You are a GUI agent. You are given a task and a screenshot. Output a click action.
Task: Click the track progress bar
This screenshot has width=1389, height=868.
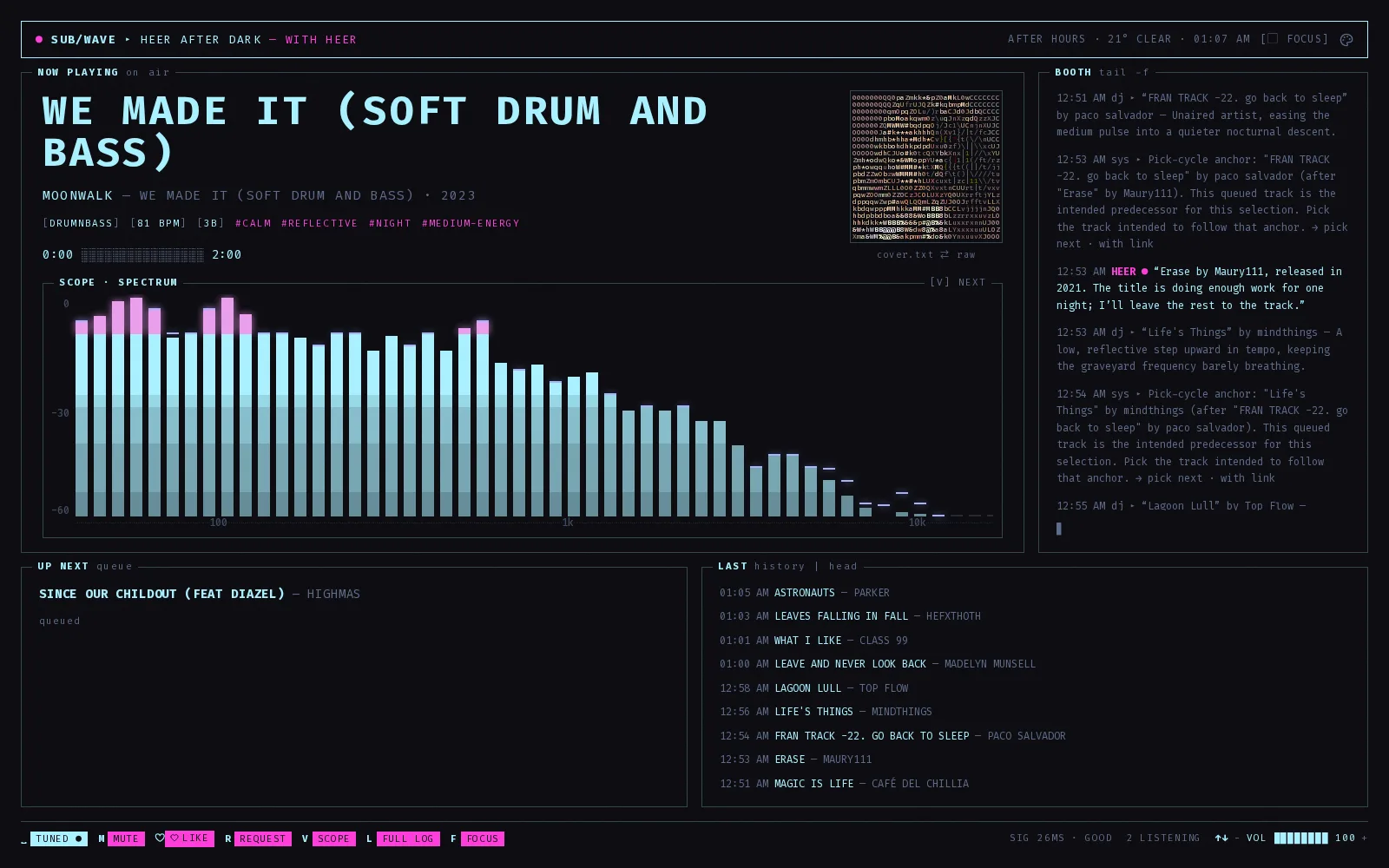point(142,254)
